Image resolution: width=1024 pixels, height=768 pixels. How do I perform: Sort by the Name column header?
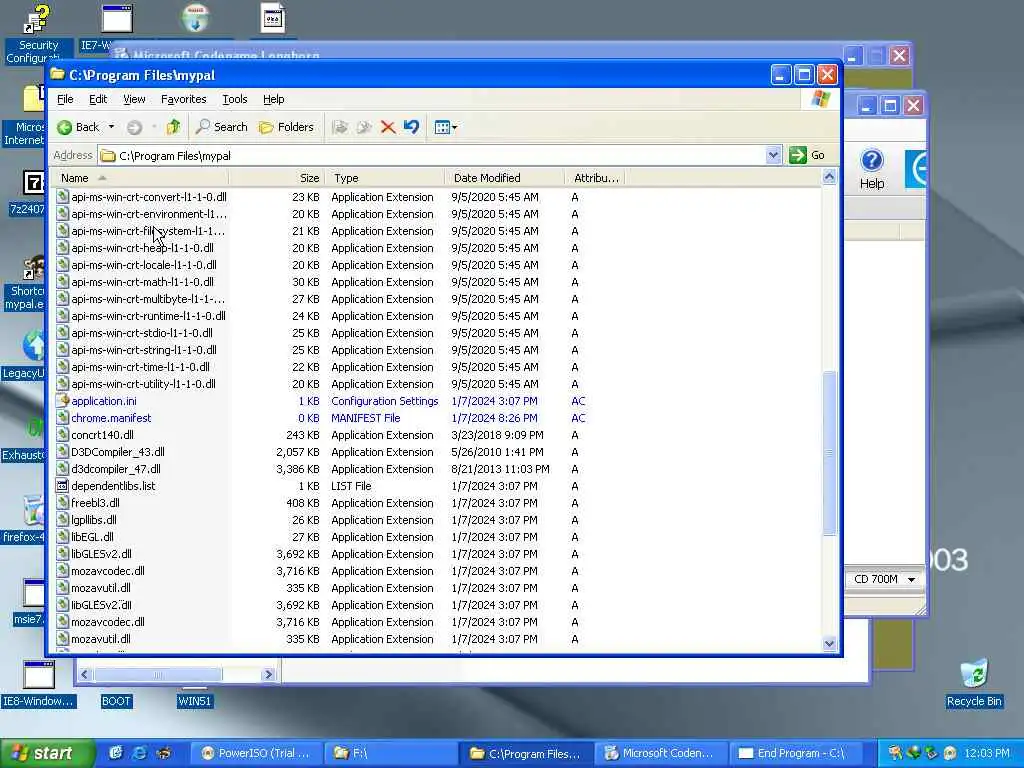click(x=140, y=178)
